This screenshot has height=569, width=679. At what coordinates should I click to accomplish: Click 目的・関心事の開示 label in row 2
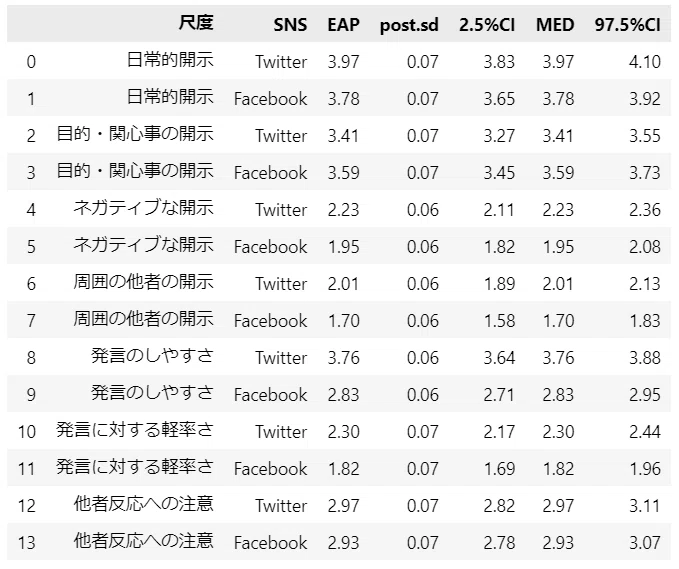[x=135, y=134]
